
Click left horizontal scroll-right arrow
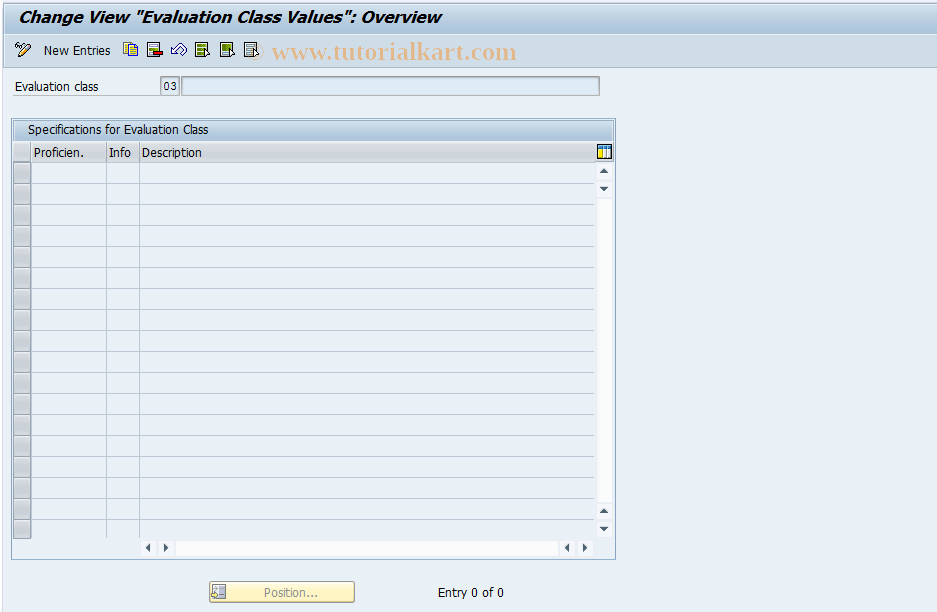click(166, 547)
